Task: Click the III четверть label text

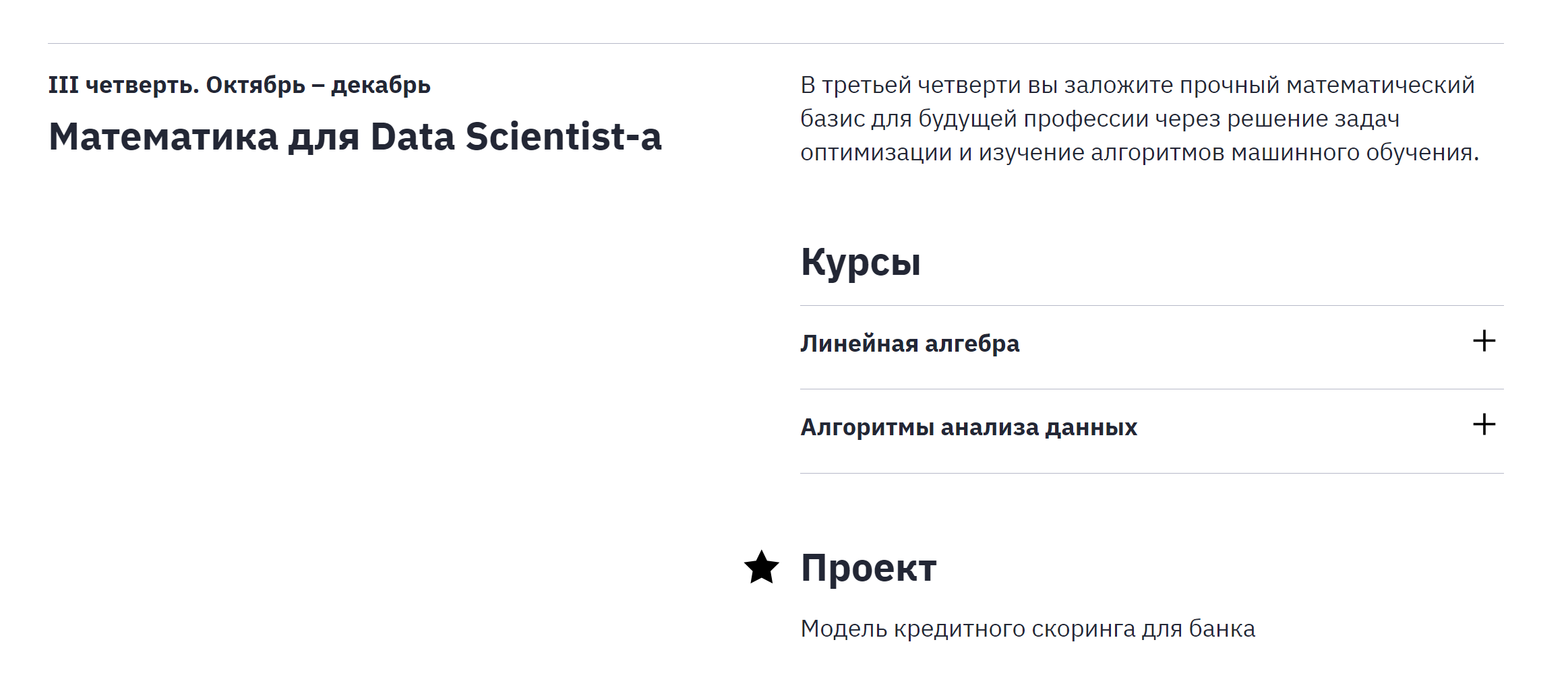Action: tap(123, 86)
